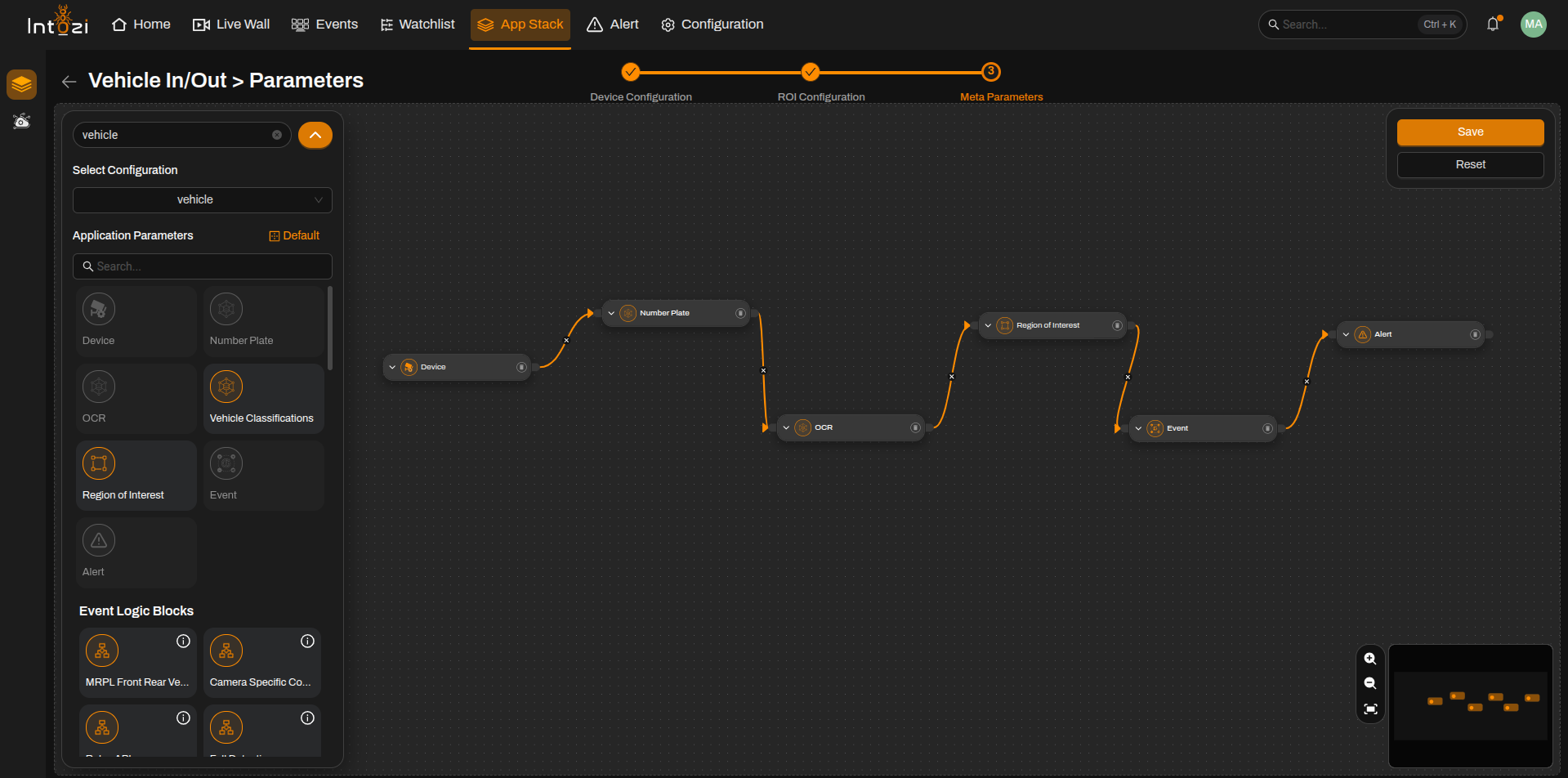Open the Watchlist page
The image size is (1568, 778).
pyautogui.click(x=418, y=25)
